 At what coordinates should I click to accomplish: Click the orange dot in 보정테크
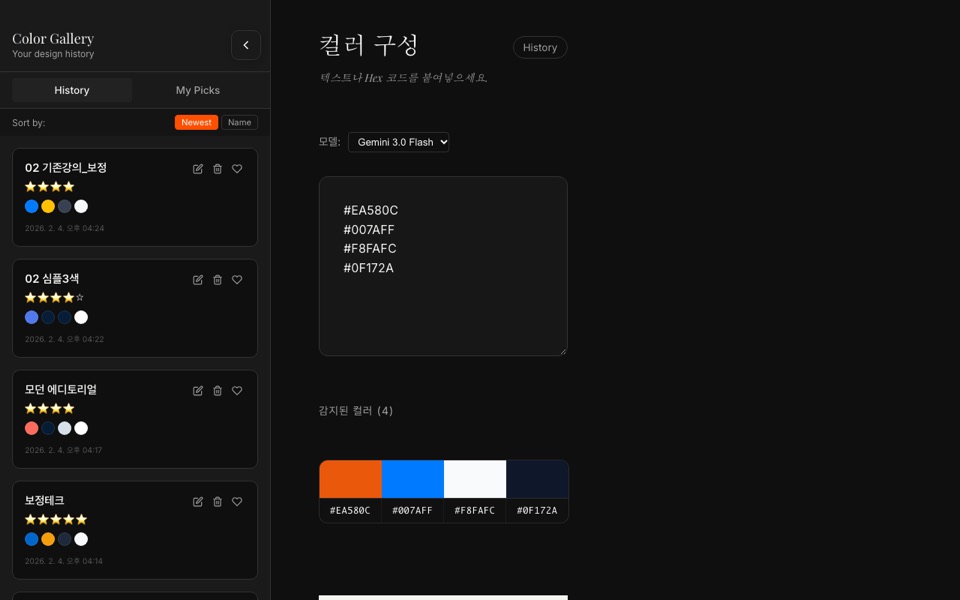click(x=48, y=539)
